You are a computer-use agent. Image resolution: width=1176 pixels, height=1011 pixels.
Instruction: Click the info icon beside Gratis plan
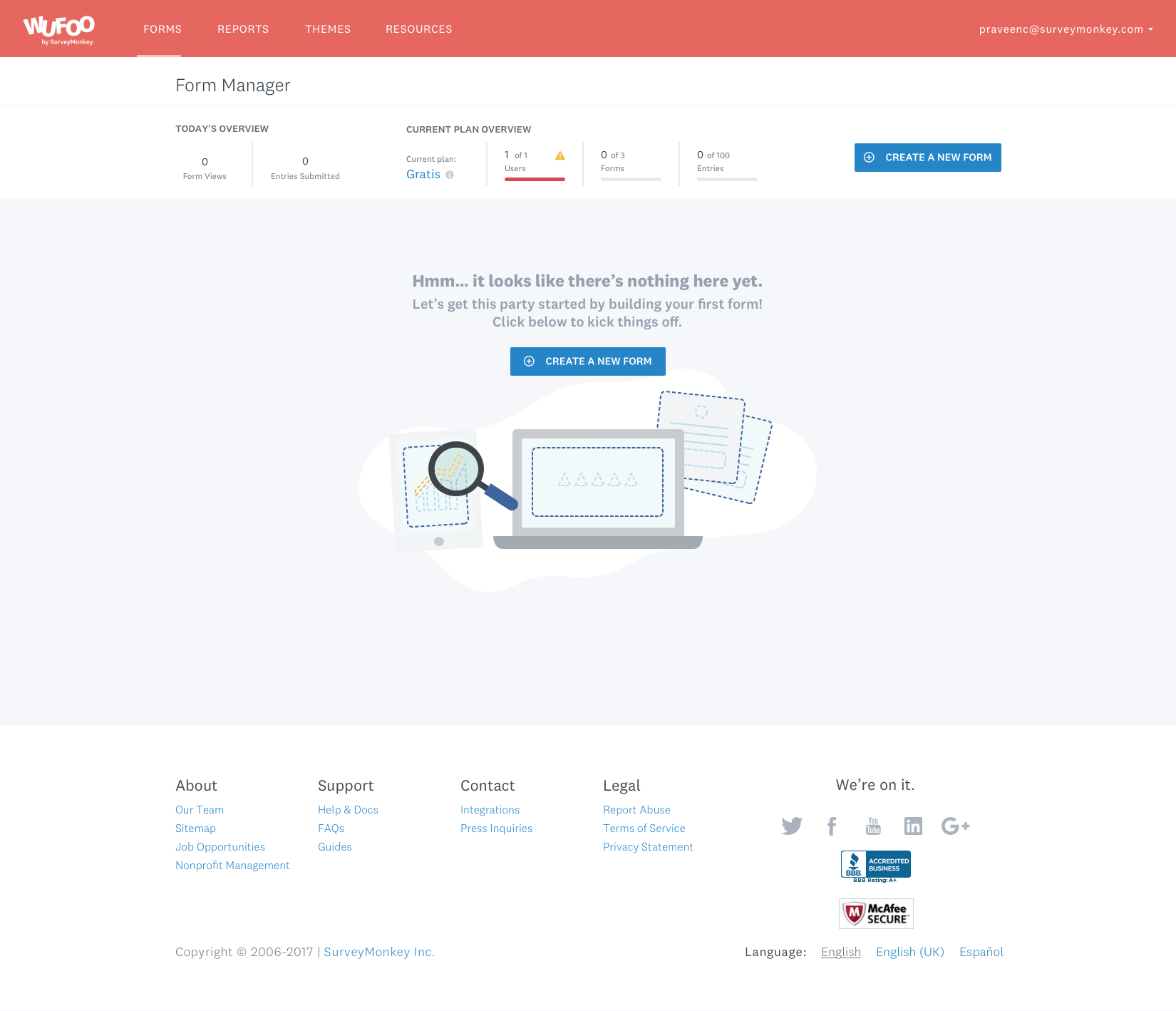point(448,174)
